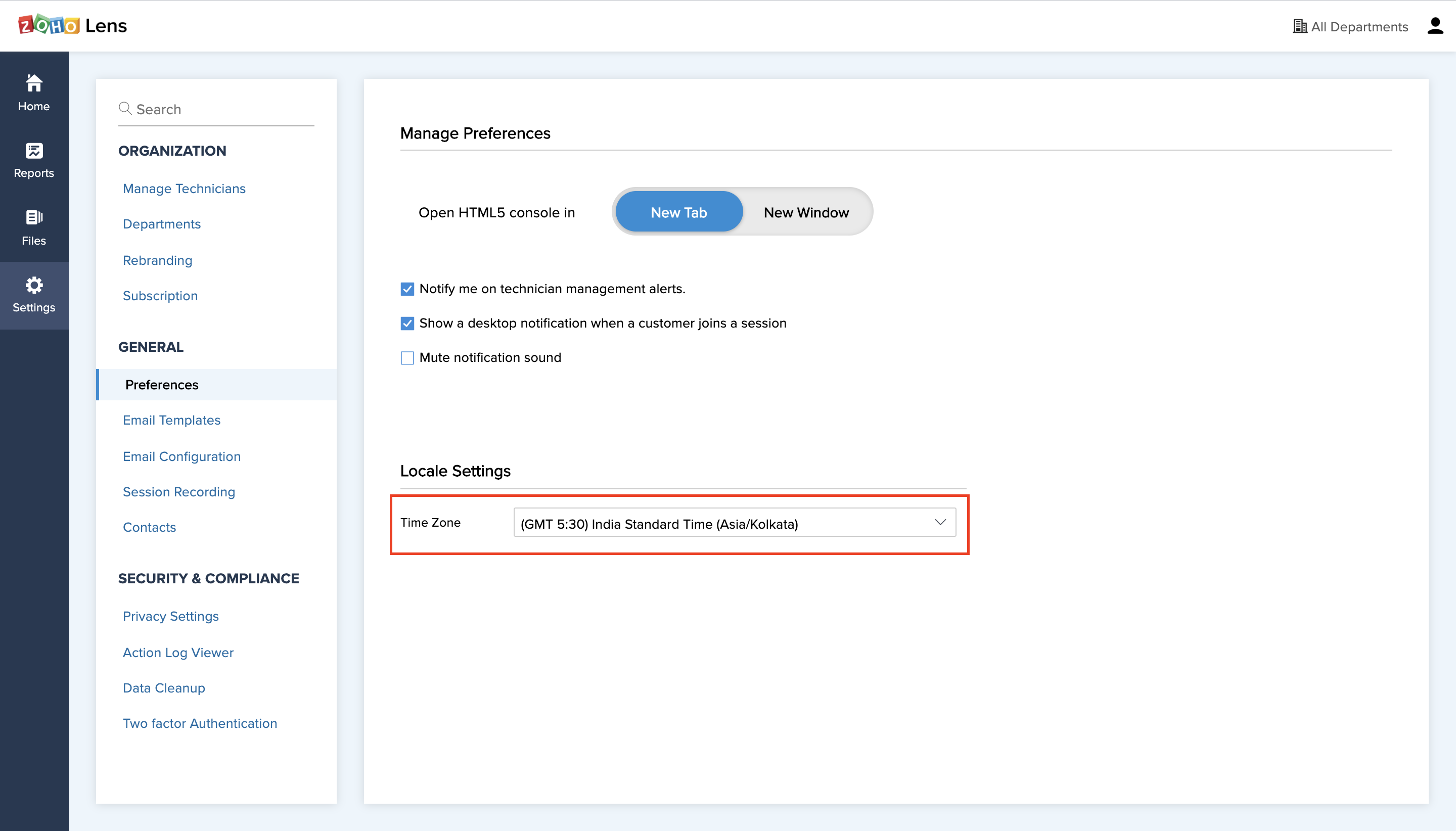This screenshot has height=831, width=1456.
Task: Open Two factor Authentication page
Action: pos(200,723)
